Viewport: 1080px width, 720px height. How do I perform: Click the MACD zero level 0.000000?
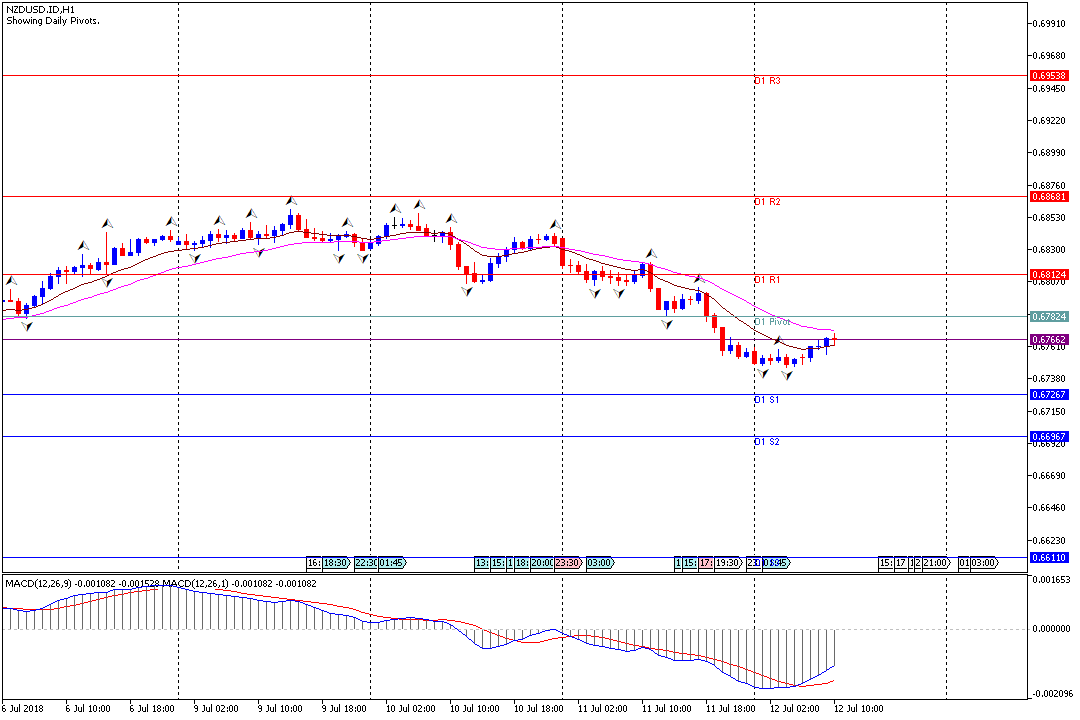(x=1051, y=629)
